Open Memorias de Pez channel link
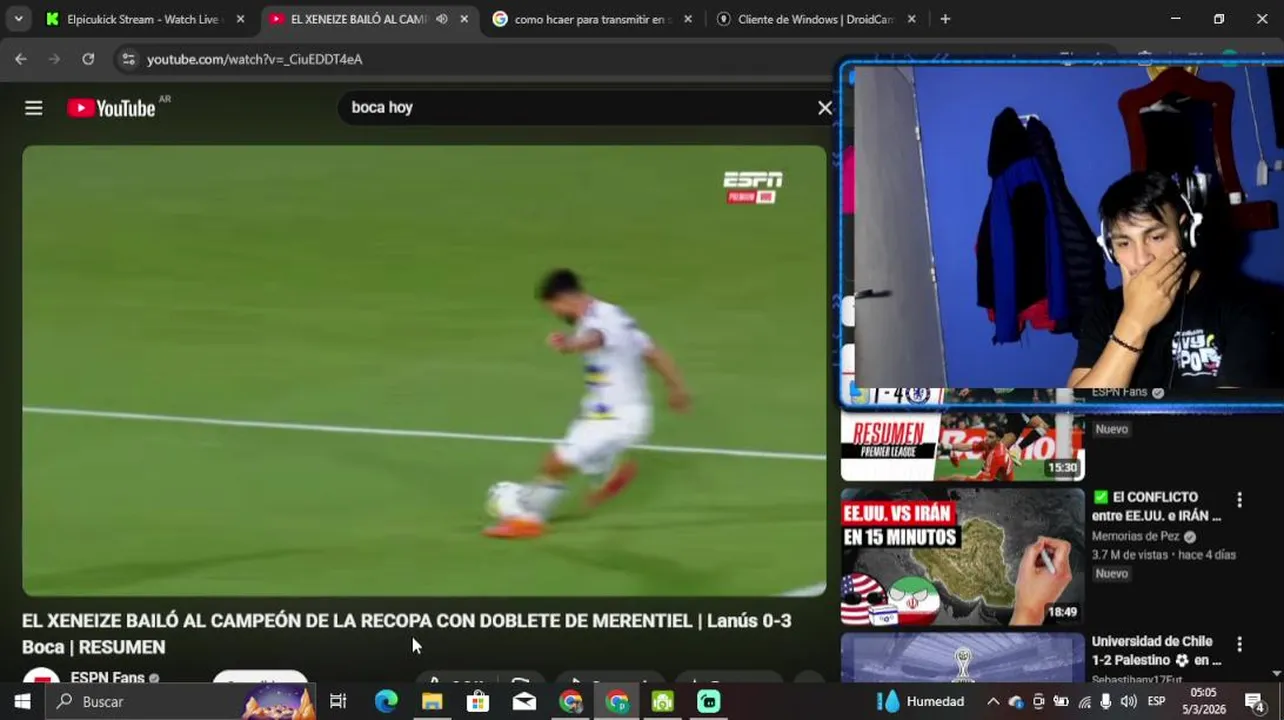The width and height of the screenshot is (1284, 720). coord(1135,536)
